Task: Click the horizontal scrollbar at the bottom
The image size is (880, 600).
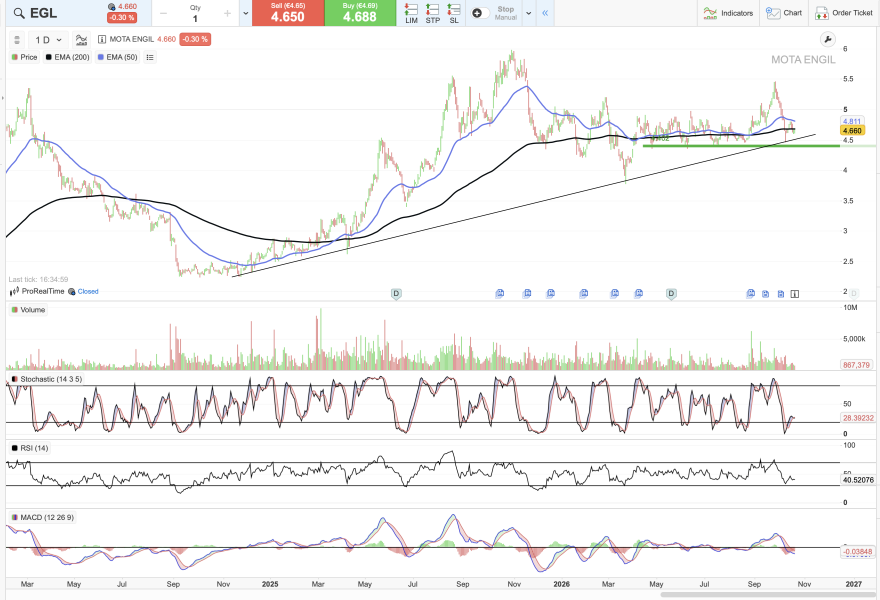Action: click(768, 594)
